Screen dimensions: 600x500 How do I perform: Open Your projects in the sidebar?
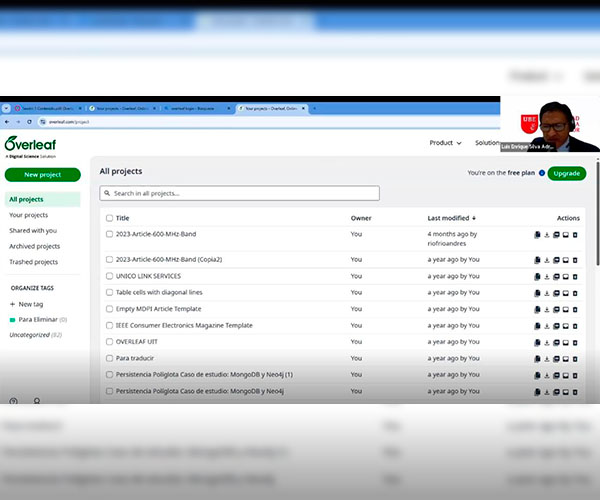coord(29,215)
